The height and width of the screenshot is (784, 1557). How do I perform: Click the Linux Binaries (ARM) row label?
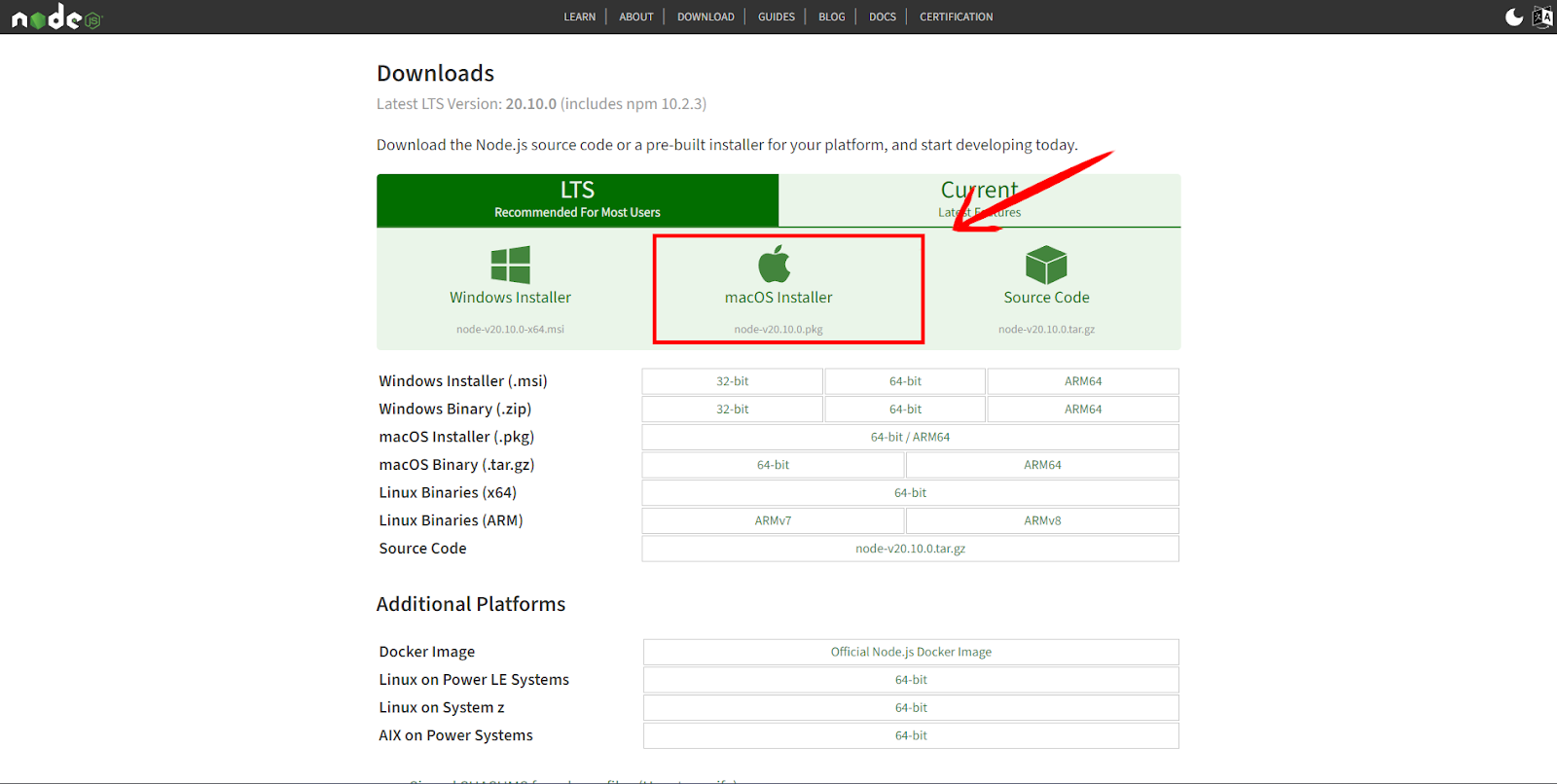click(x=452, y=521)
